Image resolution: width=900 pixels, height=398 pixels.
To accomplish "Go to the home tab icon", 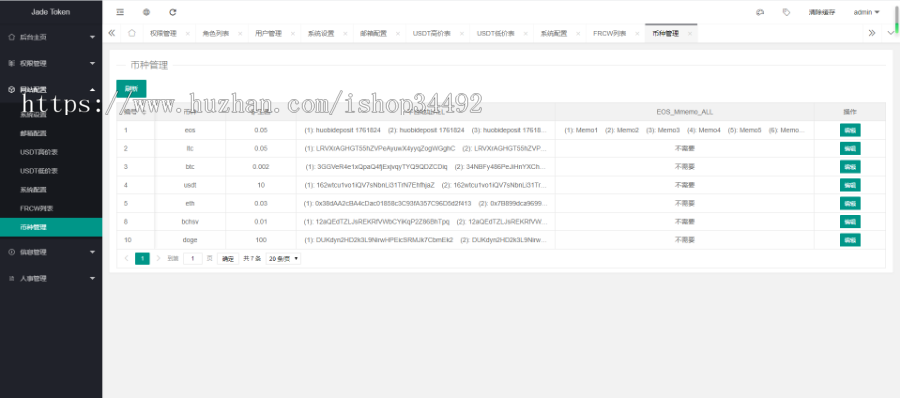I will click(x=132, y=33).
